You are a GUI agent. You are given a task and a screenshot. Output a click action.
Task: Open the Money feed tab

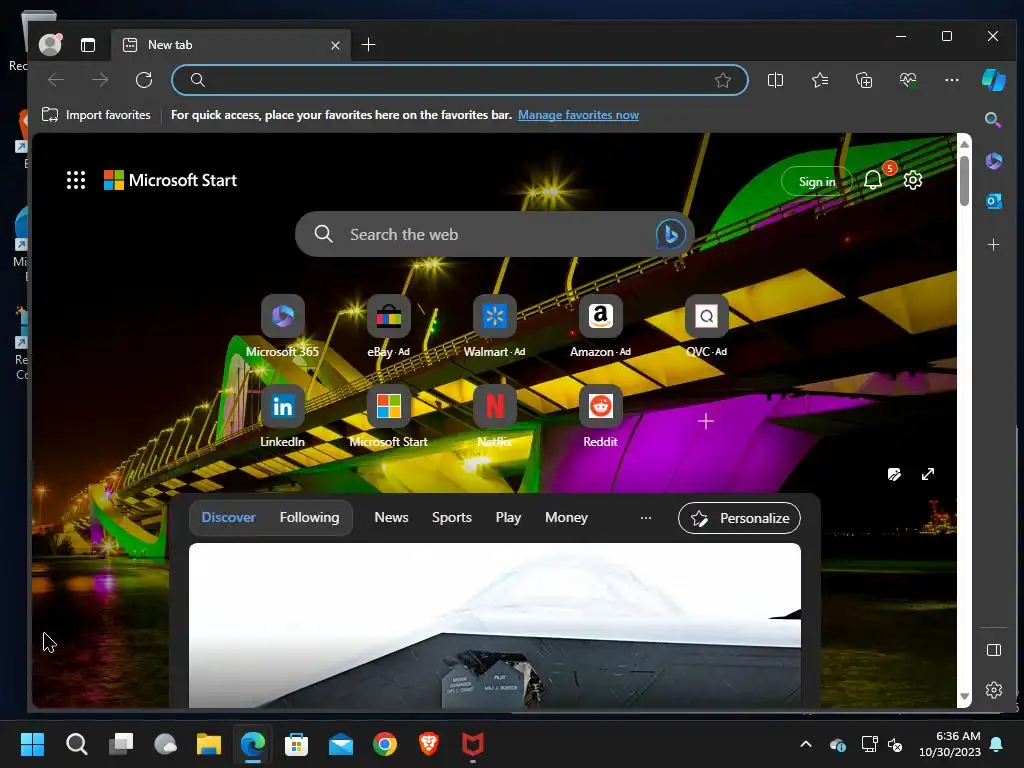pyautogui.click(x=566, y=517)
